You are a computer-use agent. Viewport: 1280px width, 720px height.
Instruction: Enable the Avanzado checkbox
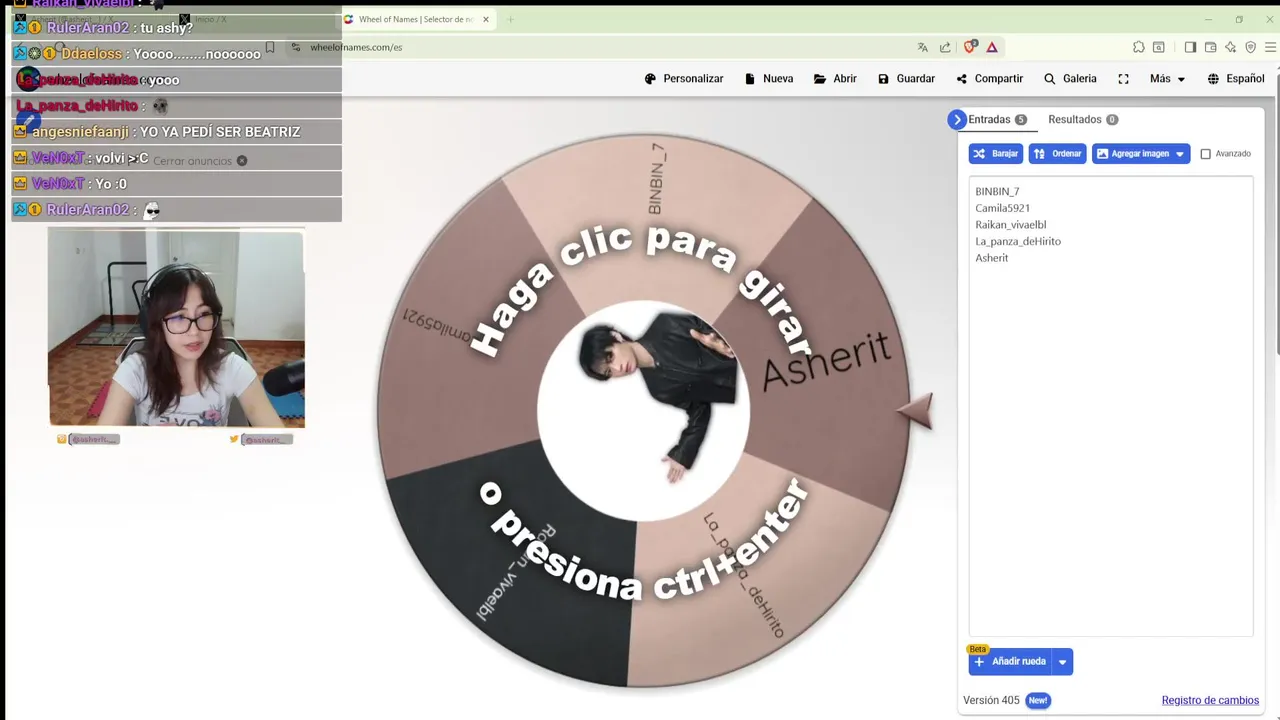[1205, 154]
